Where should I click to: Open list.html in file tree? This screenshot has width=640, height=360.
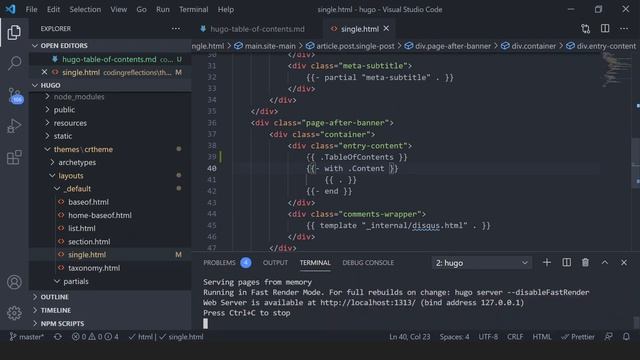click(x=82, y=228)
